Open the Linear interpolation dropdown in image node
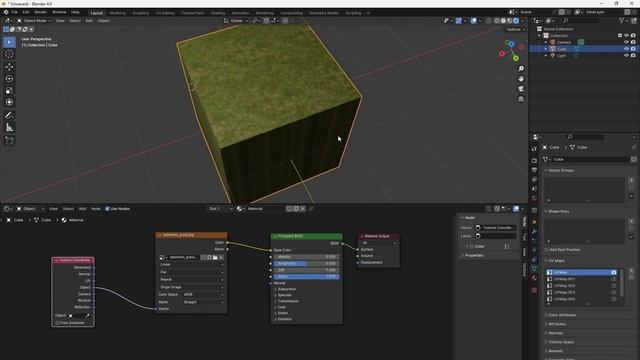Image resolution: width=640 pixels, height=360 pixels. tap(191, 264)
